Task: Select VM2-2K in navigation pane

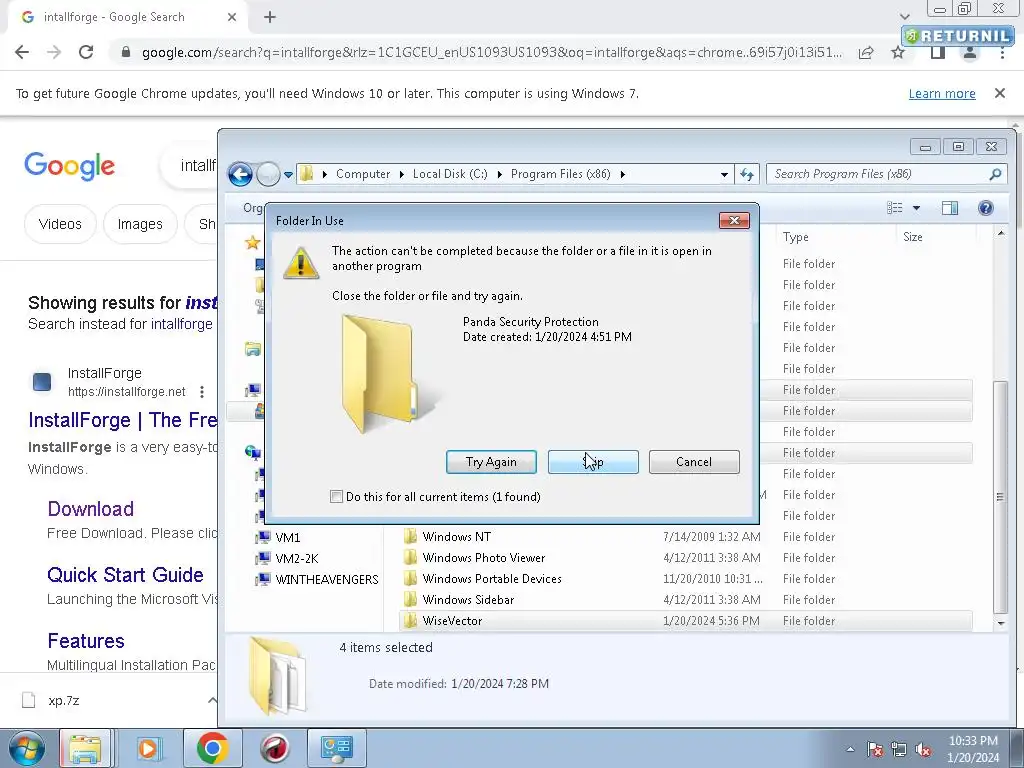Action: (x=296, y=558)
